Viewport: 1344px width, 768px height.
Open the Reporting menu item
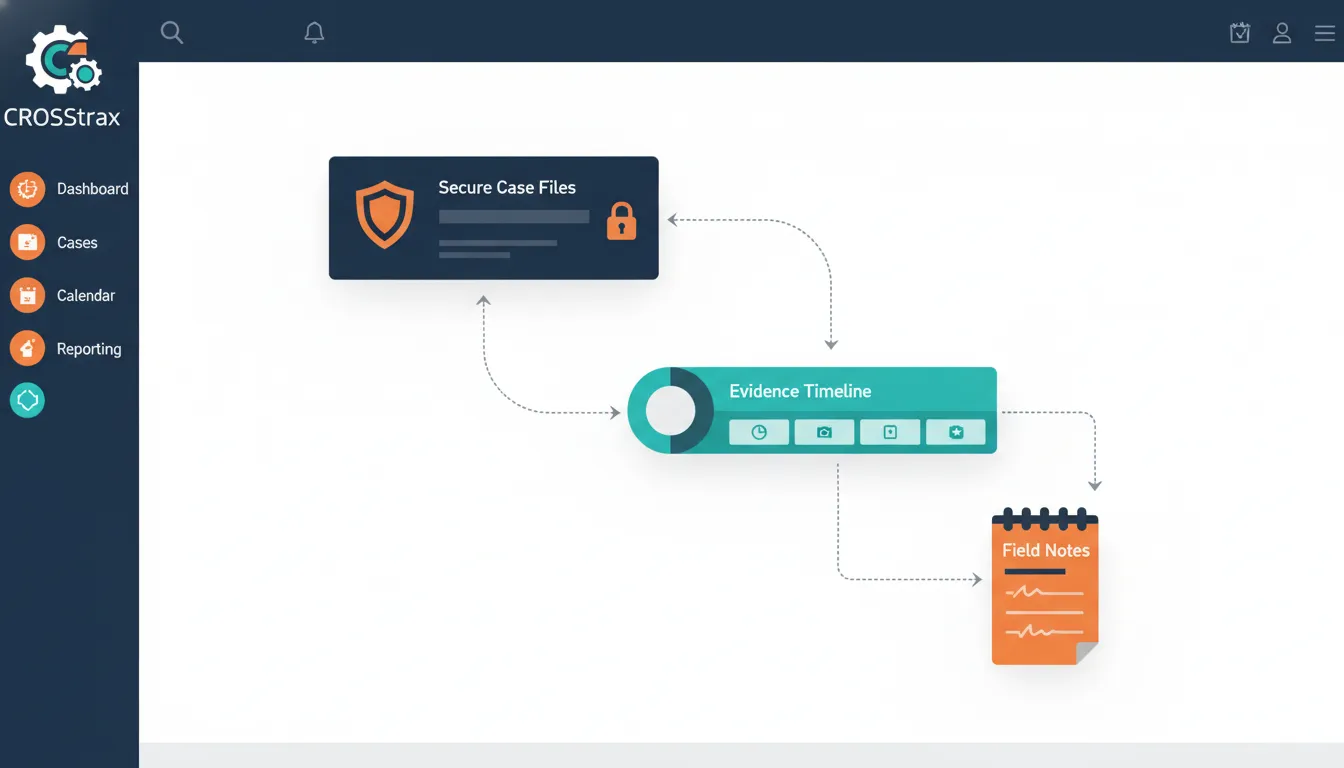[x=89, y=348]
